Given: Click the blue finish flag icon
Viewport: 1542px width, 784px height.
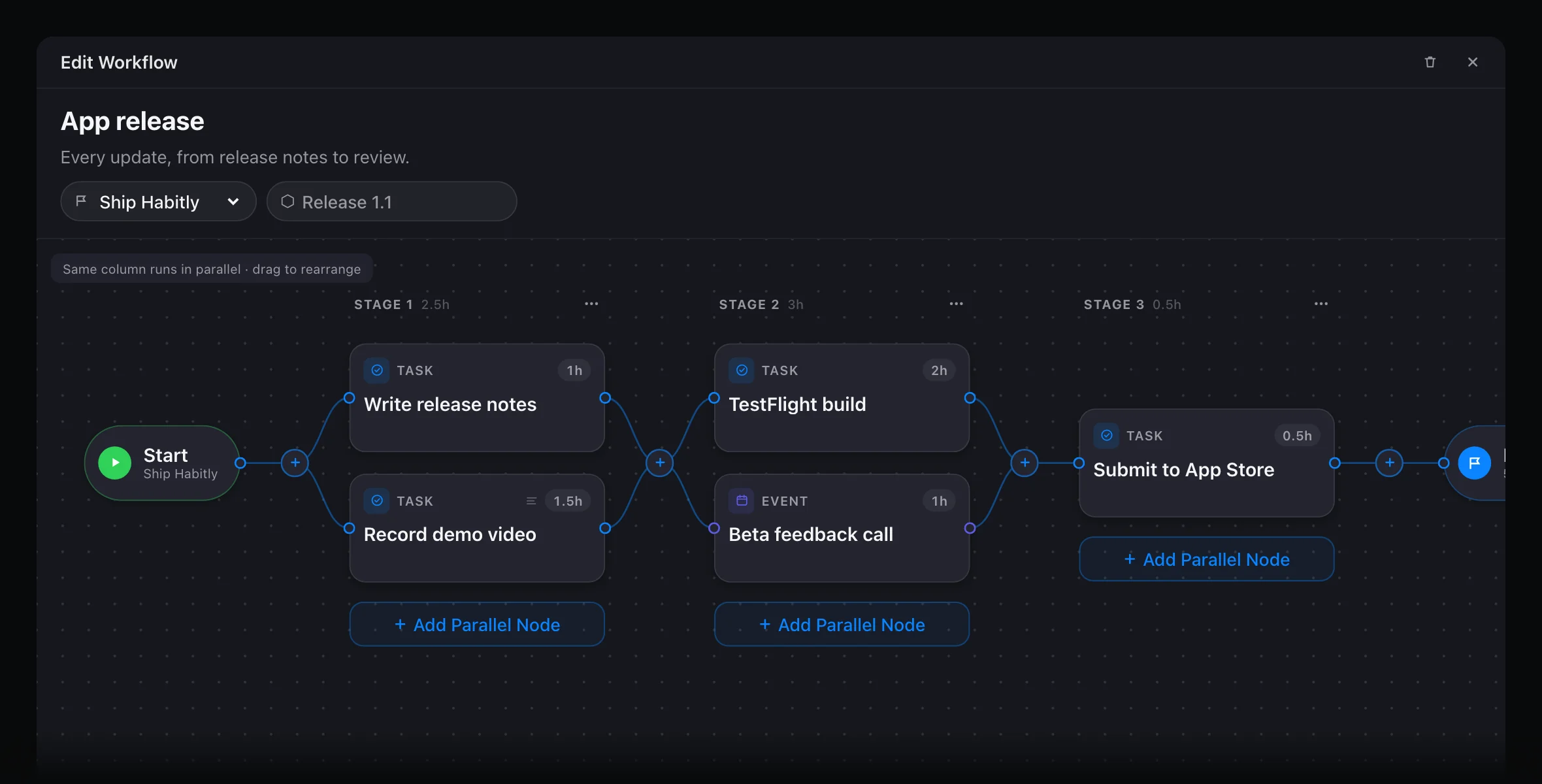Looking at the screenshot, I should 1474,463.
